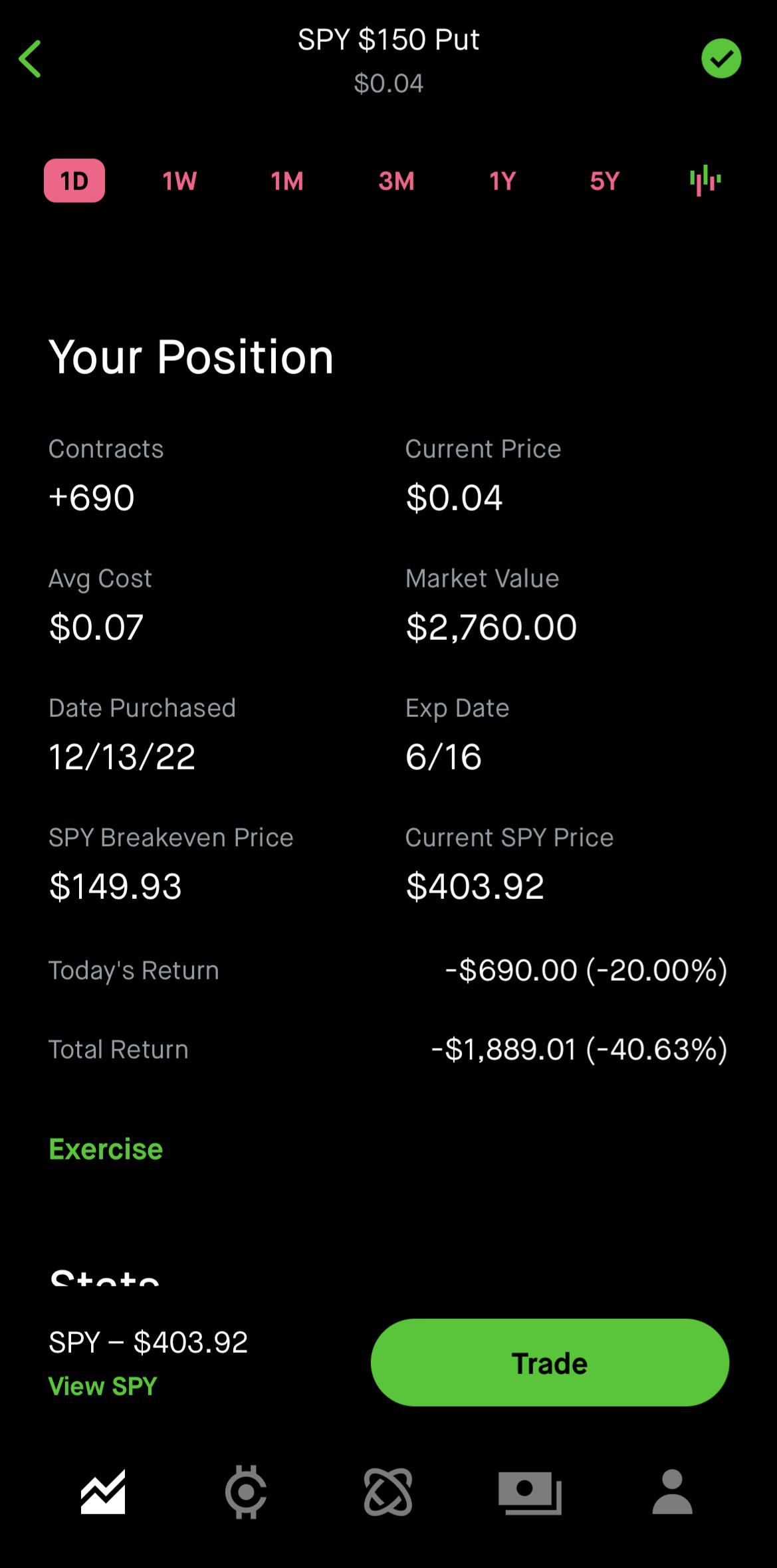Switch chart range to 1W
Screen dimensions: 777x1568
(179, 181)
